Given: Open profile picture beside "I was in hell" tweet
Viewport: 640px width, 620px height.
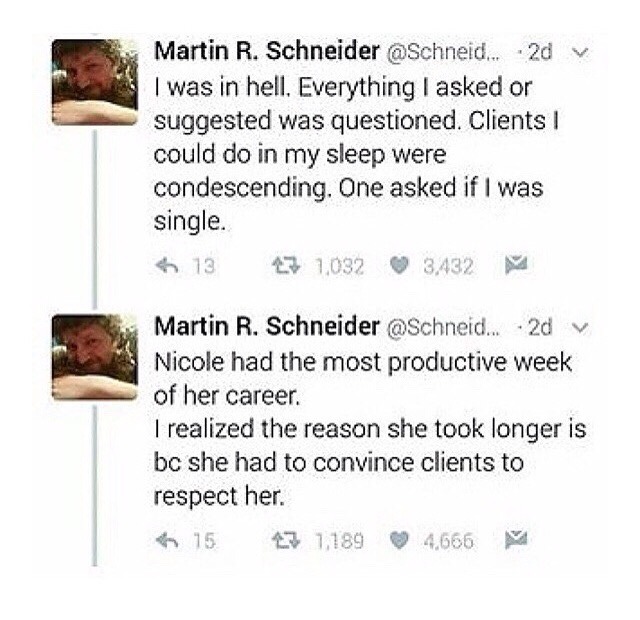Looking at the screenshot, I should [94, 82].
